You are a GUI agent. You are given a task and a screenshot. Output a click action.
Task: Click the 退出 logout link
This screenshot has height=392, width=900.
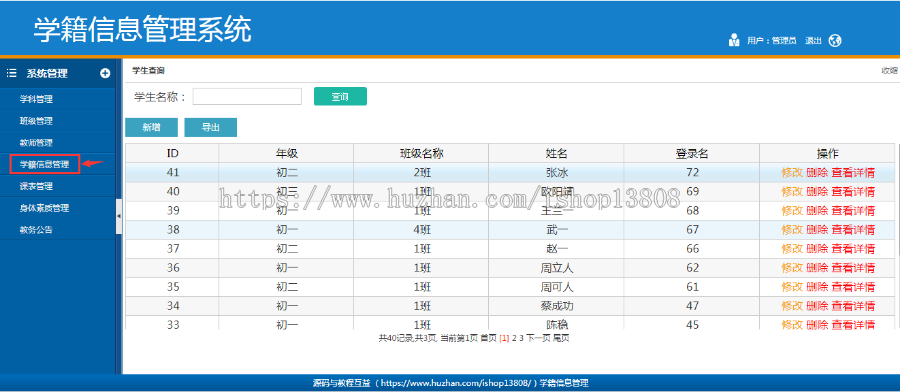(x=813, y=41)
